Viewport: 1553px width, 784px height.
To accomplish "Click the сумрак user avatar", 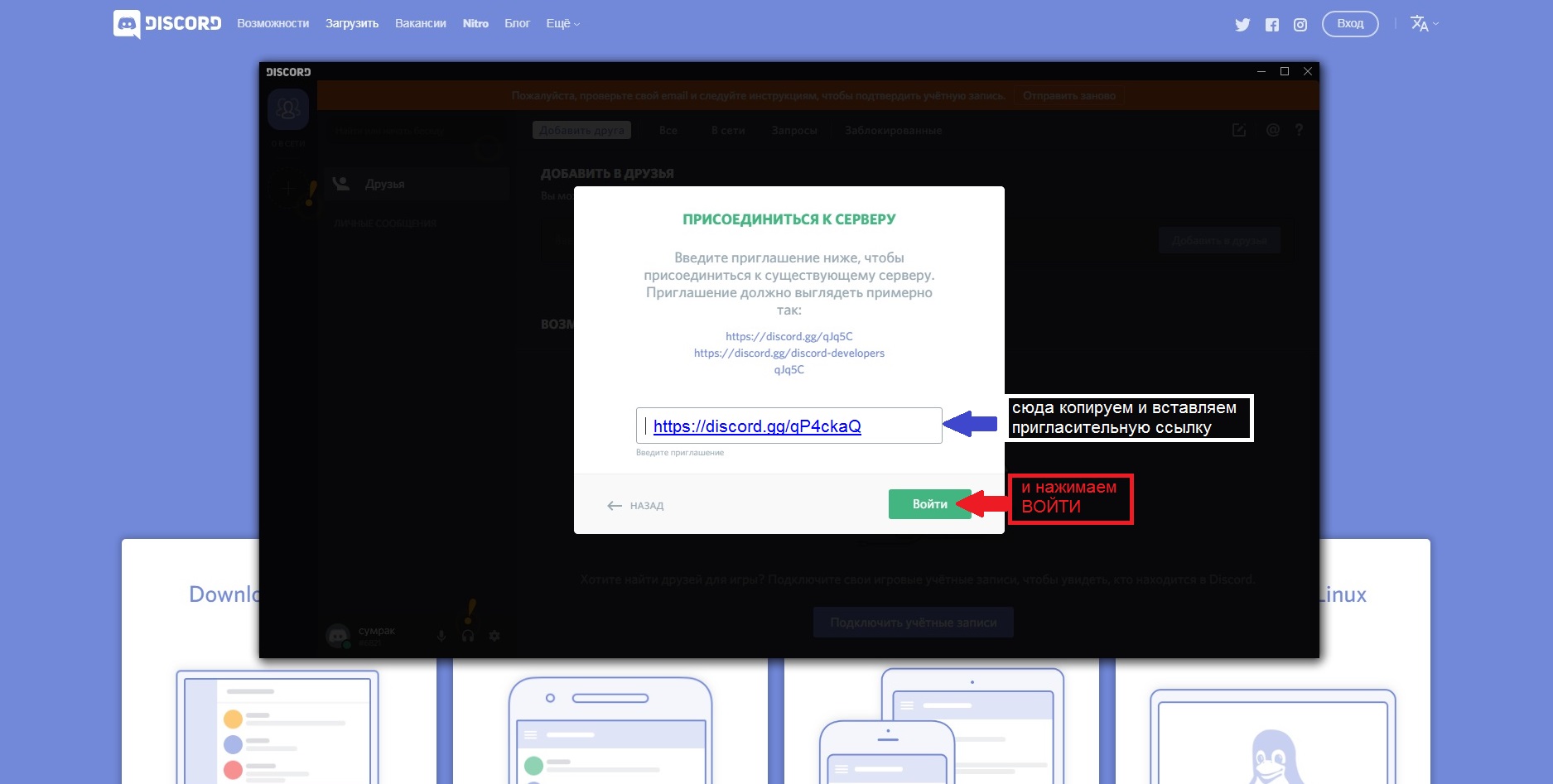I will (x=338, y=636).
